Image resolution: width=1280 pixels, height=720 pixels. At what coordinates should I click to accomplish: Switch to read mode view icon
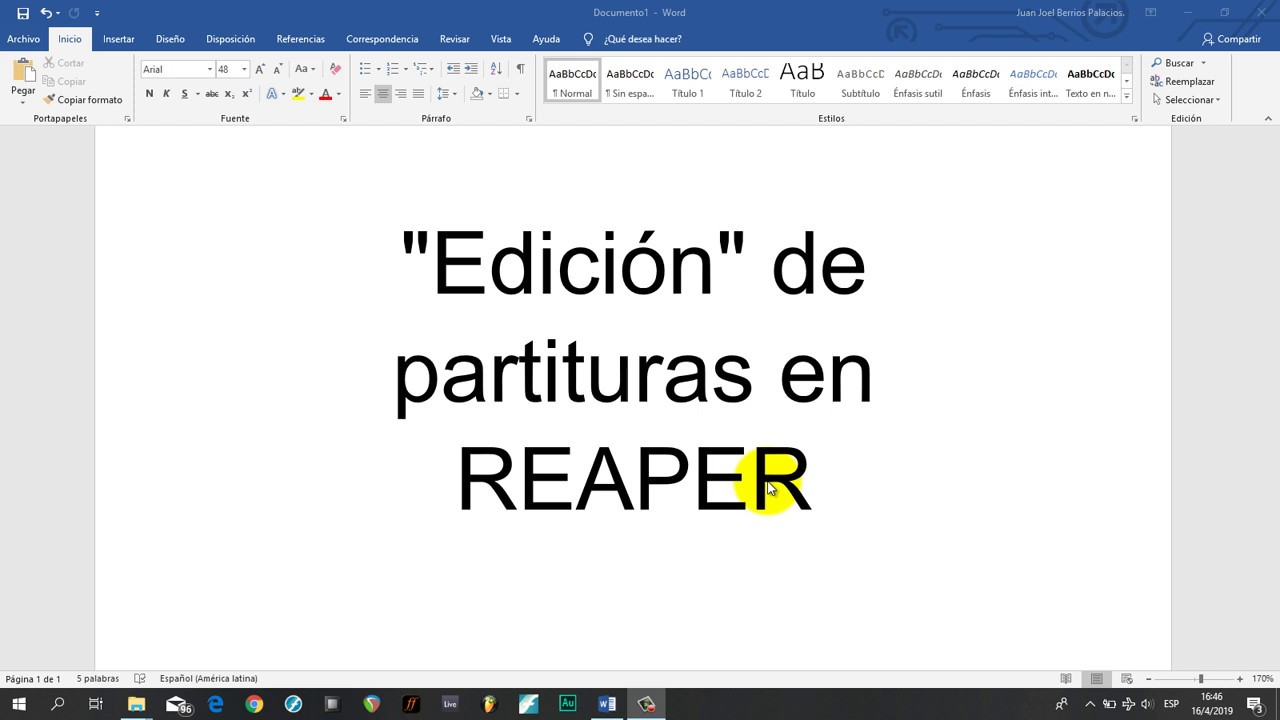[1066, 679]
